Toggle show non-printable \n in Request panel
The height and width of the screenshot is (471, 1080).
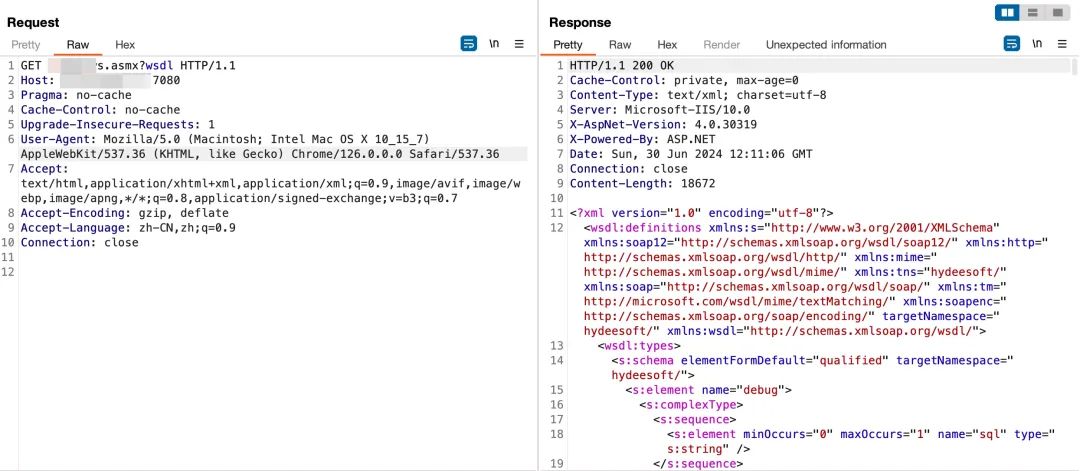click(x=494, y=44)
